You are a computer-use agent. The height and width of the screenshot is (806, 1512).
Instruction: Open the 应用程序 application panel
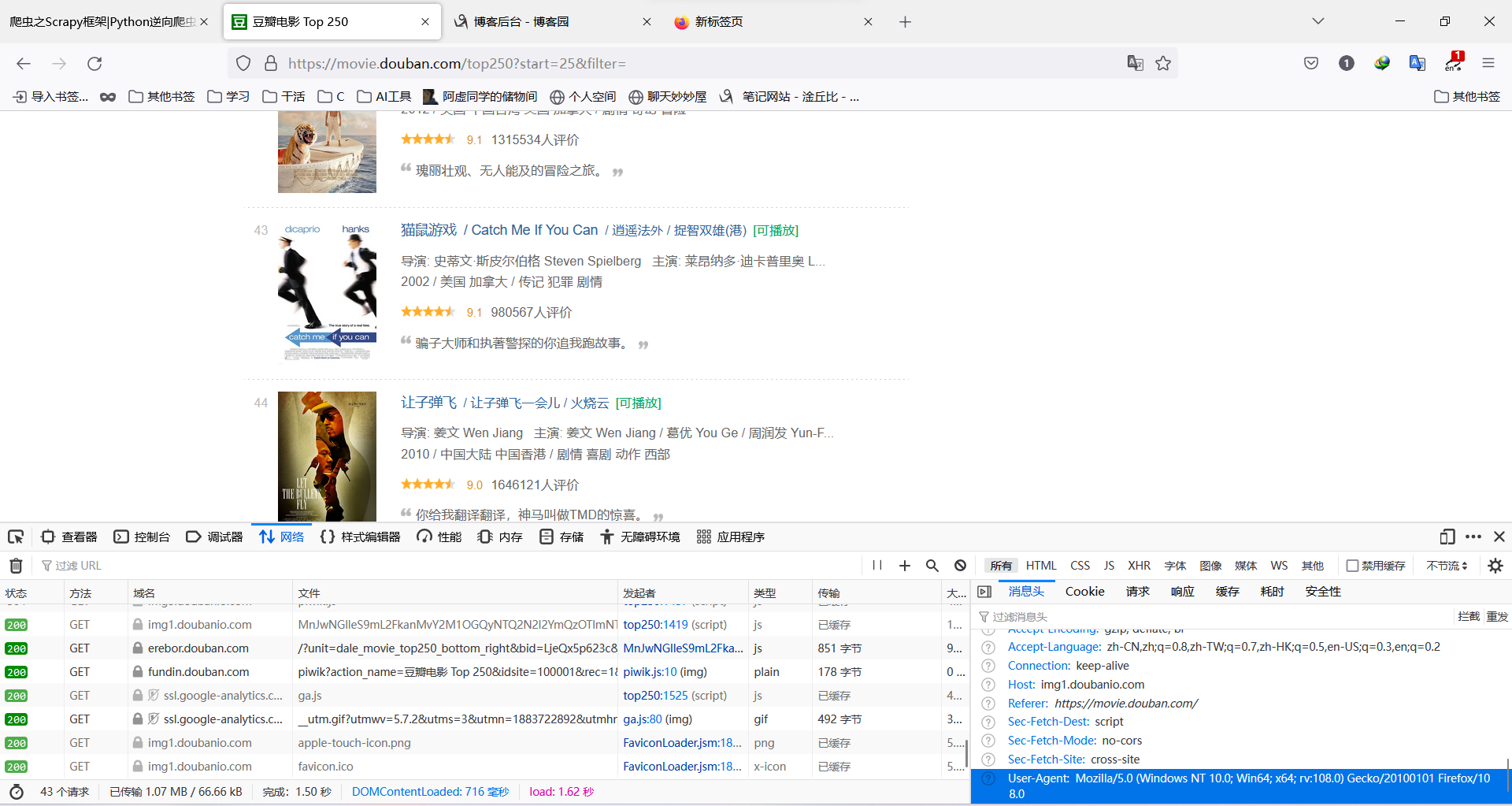[731, 537]
